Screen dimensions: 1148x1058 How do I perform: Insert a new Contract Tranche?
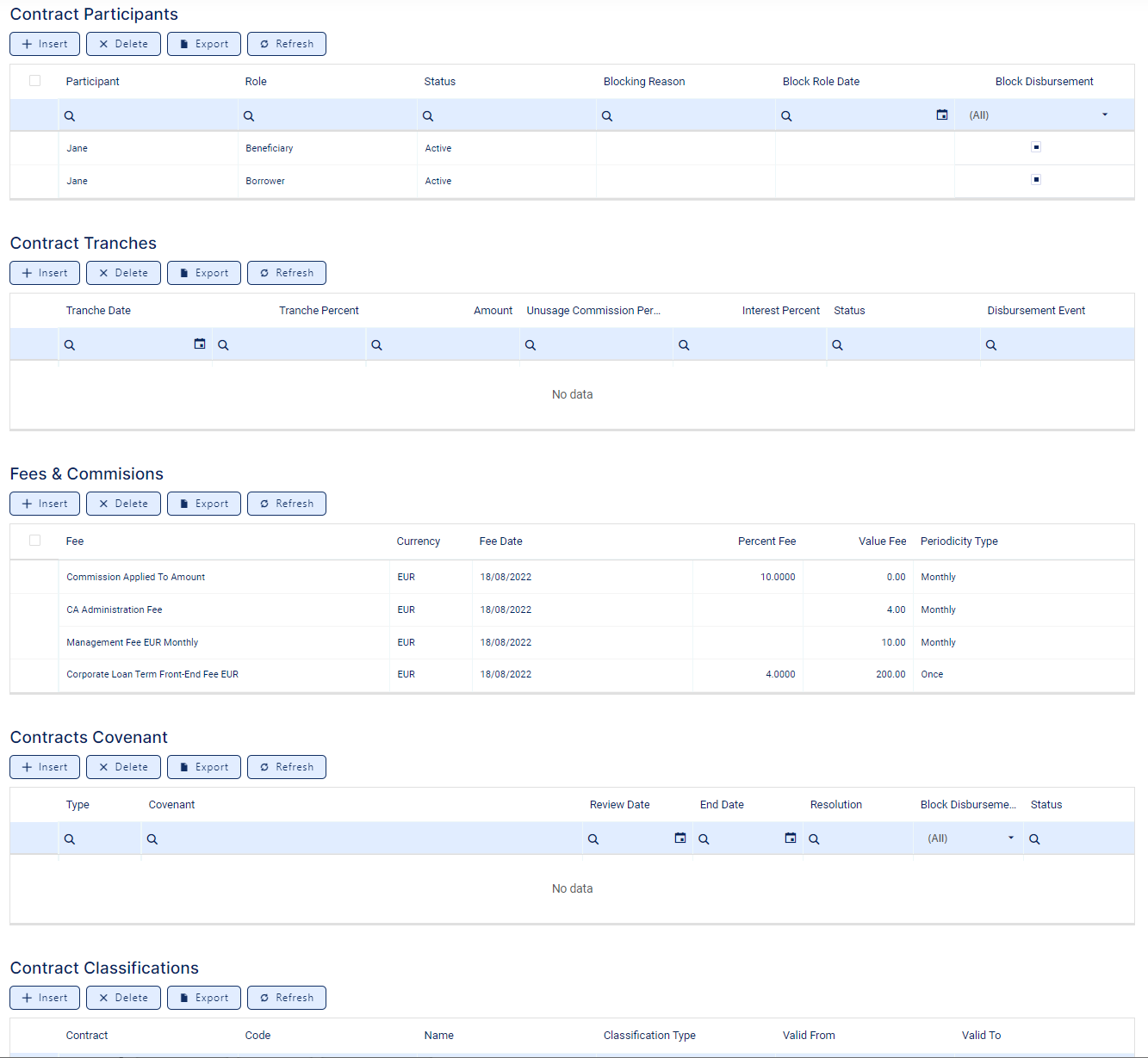(x=45, y=273)
